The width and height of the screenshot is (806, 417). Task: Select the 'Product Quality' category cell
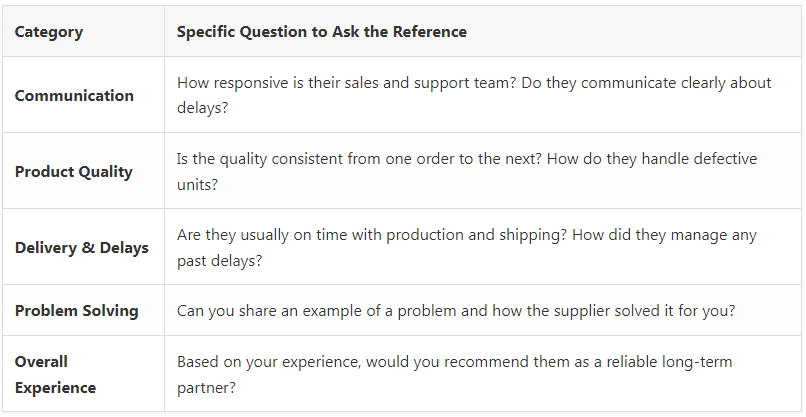(73, 172)
